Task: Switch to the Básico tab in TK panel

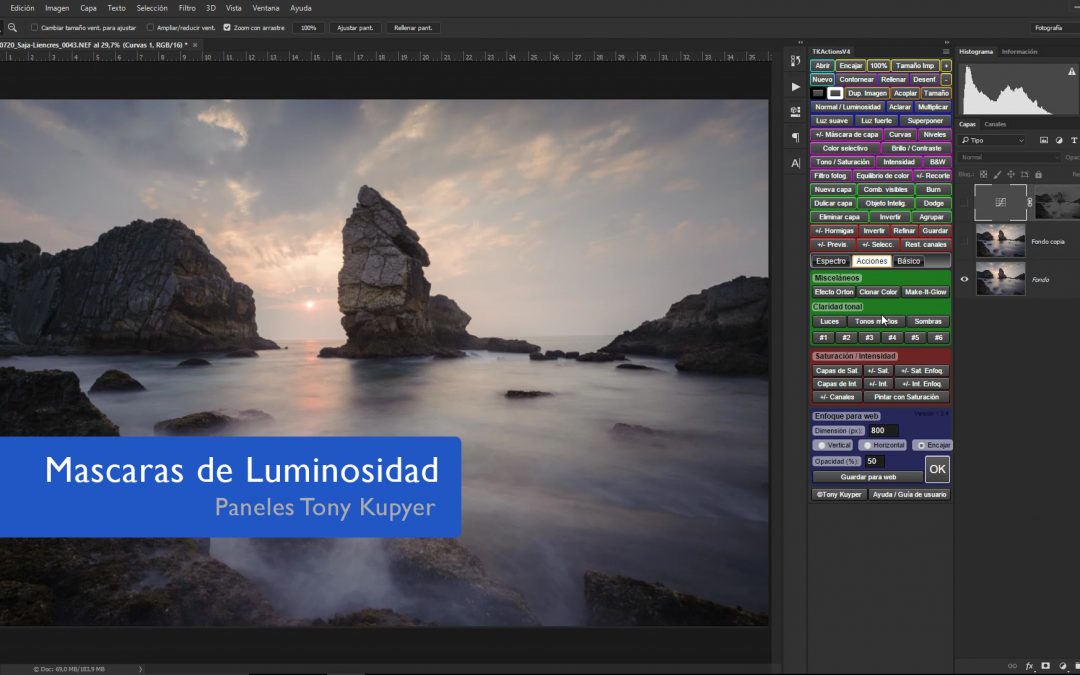Action: (908, 261)
